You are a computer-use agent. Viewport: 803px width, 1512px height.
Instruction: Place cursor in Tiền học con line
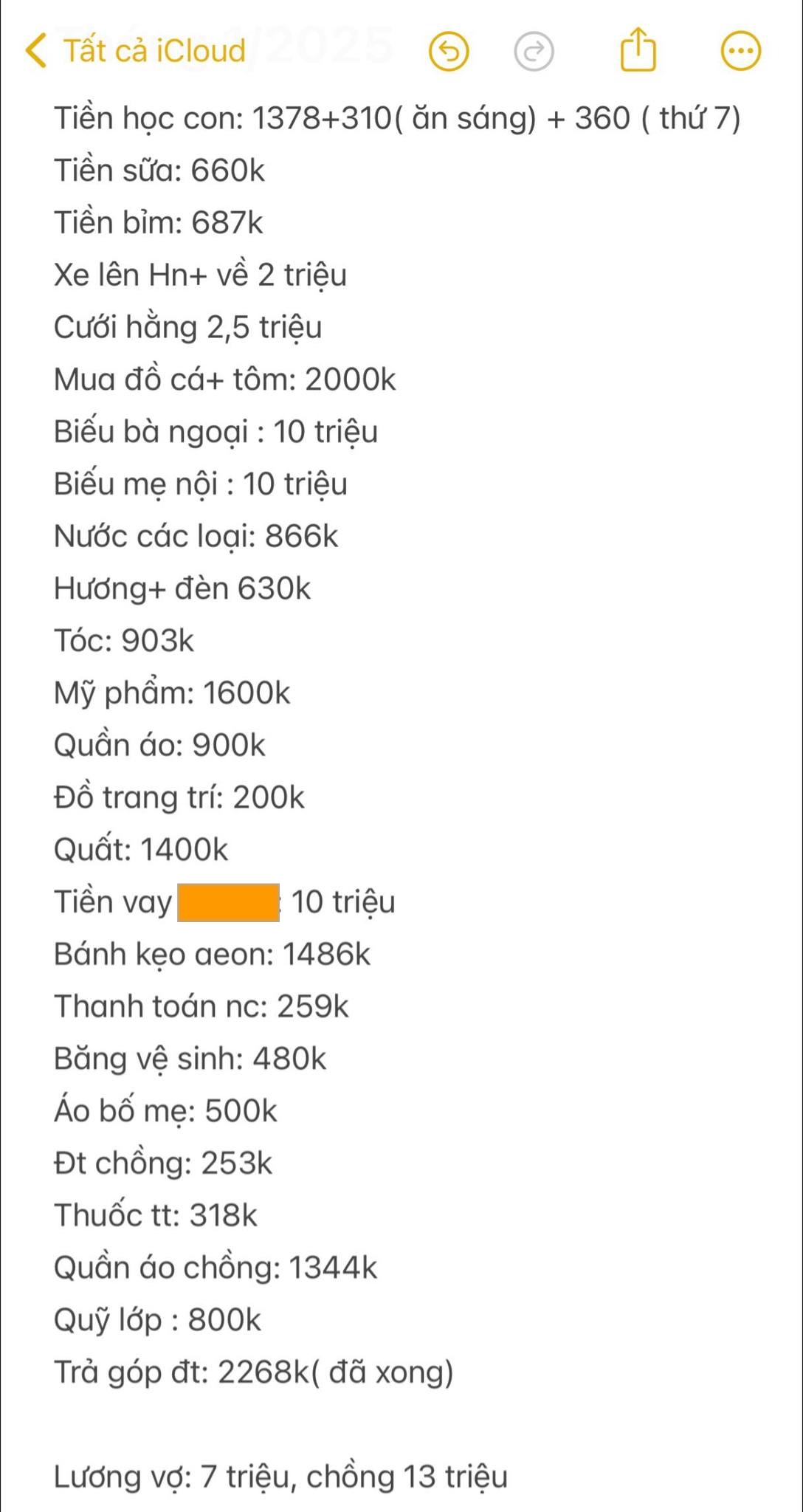(397, 118)
